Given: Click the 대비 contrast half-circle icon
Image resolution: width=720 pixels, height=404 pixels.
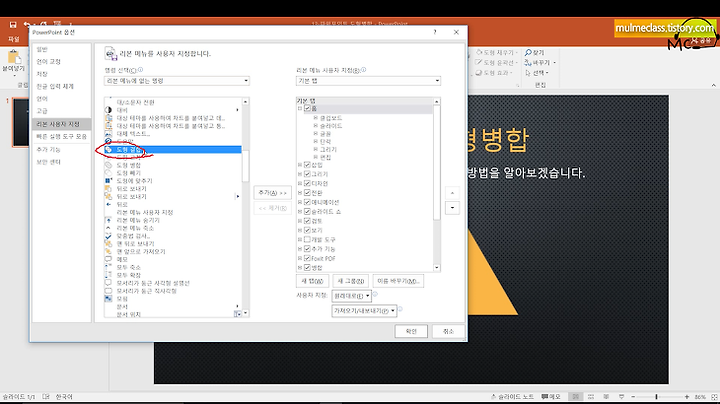Looking at the screenshot, I should pyautogui.click(x=108, y=110).
